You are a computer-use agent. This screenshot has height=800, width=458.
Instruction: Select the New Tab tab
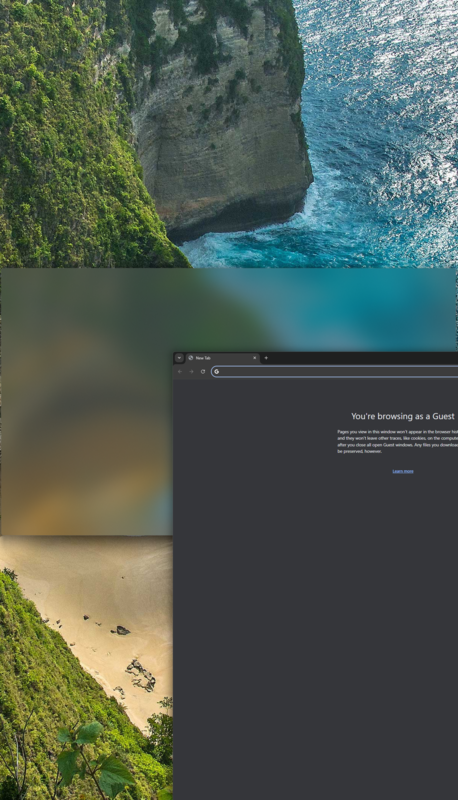click(223, 358)
